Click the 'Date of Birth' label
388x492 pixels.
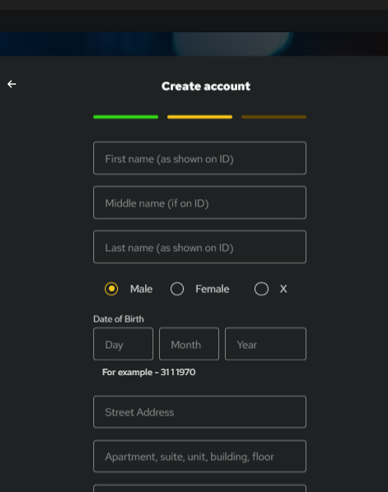[119, 319]
